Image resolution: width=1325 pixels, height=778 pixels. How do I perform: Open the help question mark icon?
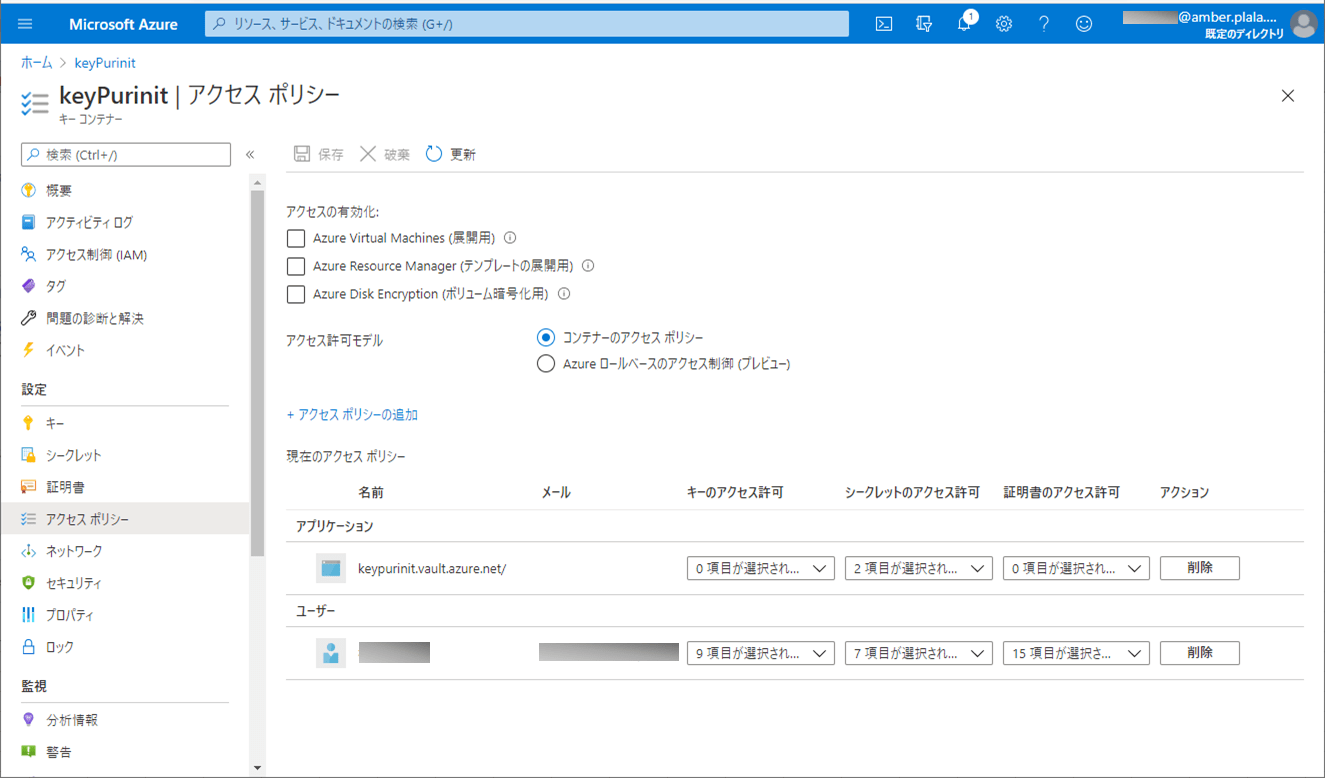(x=1044, y=24)
